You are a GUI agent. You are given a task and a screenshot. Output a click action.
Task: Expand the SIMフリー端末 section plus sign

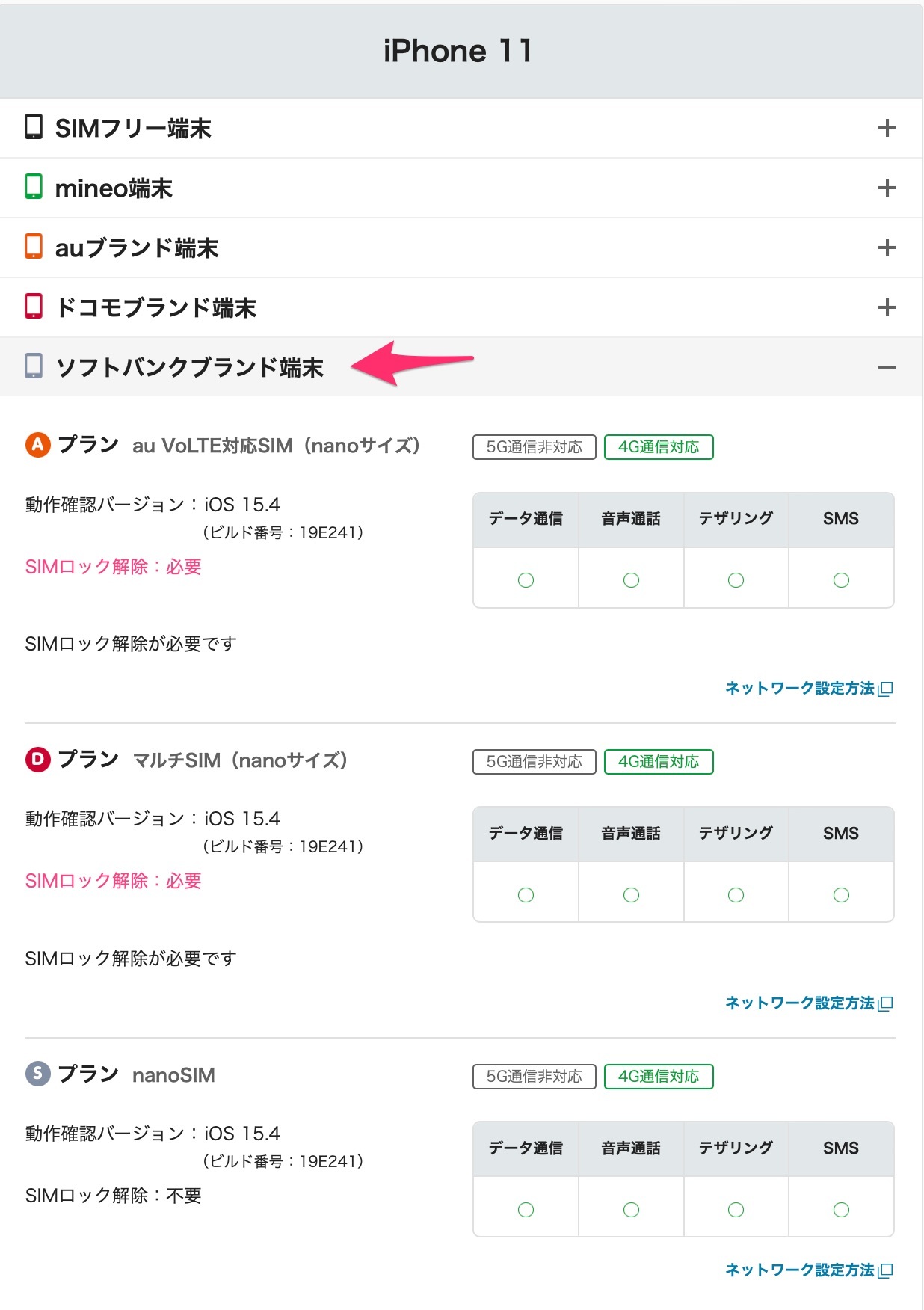tap(887, 128)
